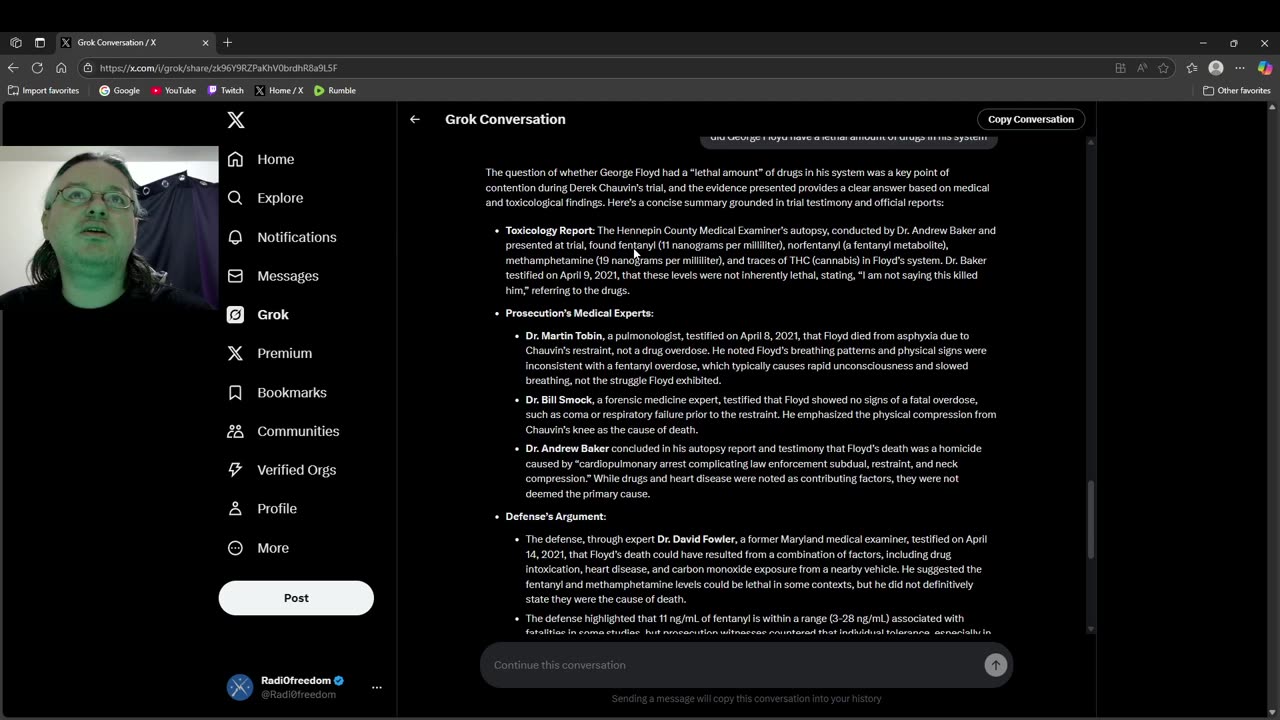Open the Verified Orgs lightning icon

235,470
